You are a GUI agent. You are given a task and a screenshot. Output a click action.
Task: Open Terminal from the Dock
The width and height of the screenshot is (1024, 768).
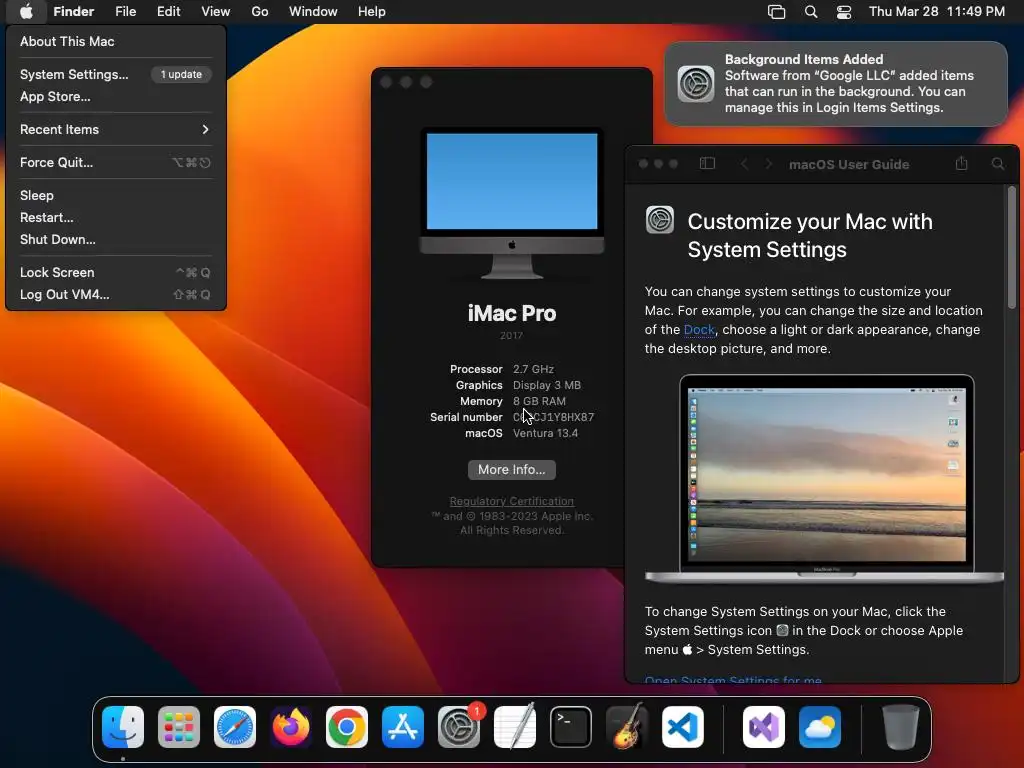tap(571, 727)
